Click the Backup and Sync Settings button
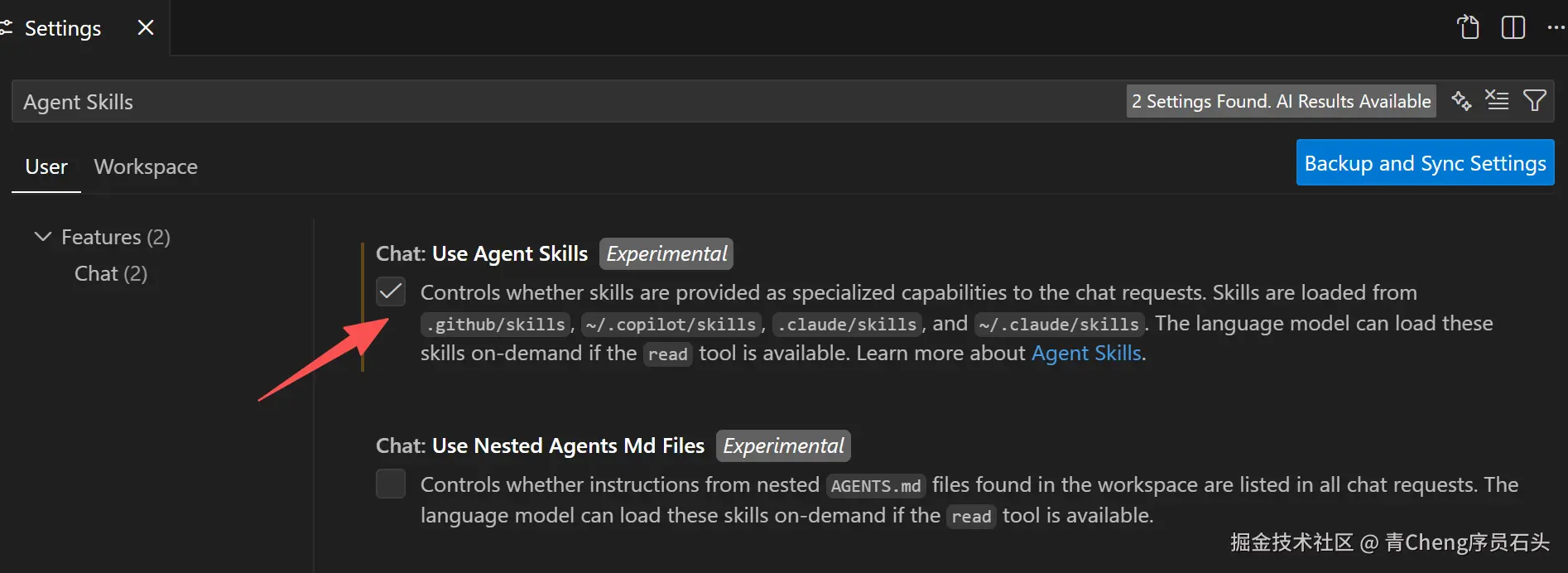 [x=1425, y=163]
